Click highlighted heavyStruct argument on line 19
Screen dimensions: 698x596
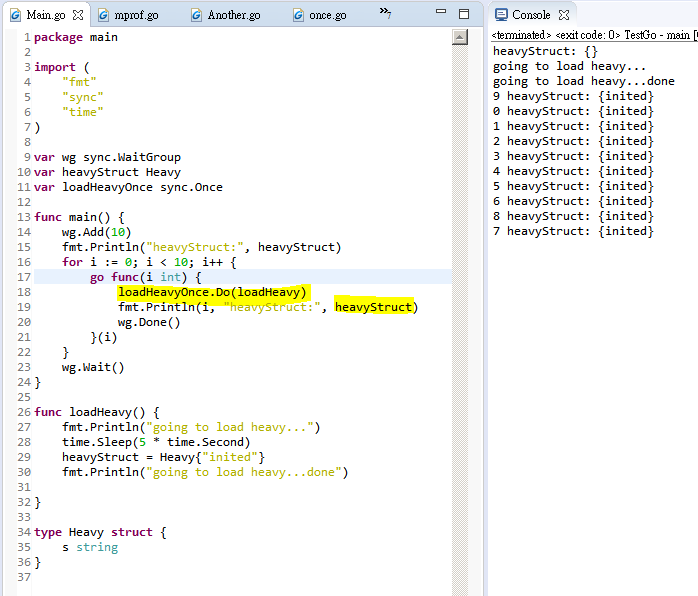coord(372,307)
